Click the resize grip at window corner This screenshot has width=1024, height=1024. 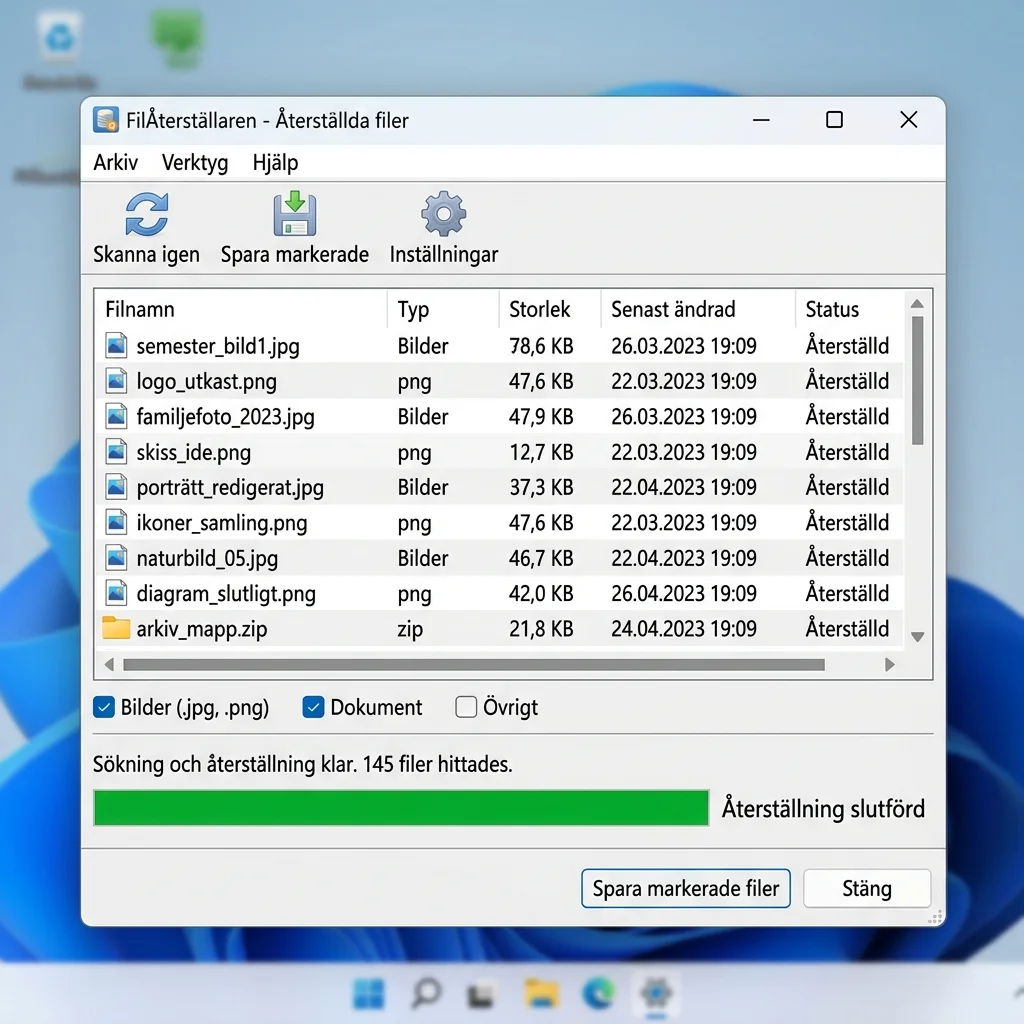(936, 917)
